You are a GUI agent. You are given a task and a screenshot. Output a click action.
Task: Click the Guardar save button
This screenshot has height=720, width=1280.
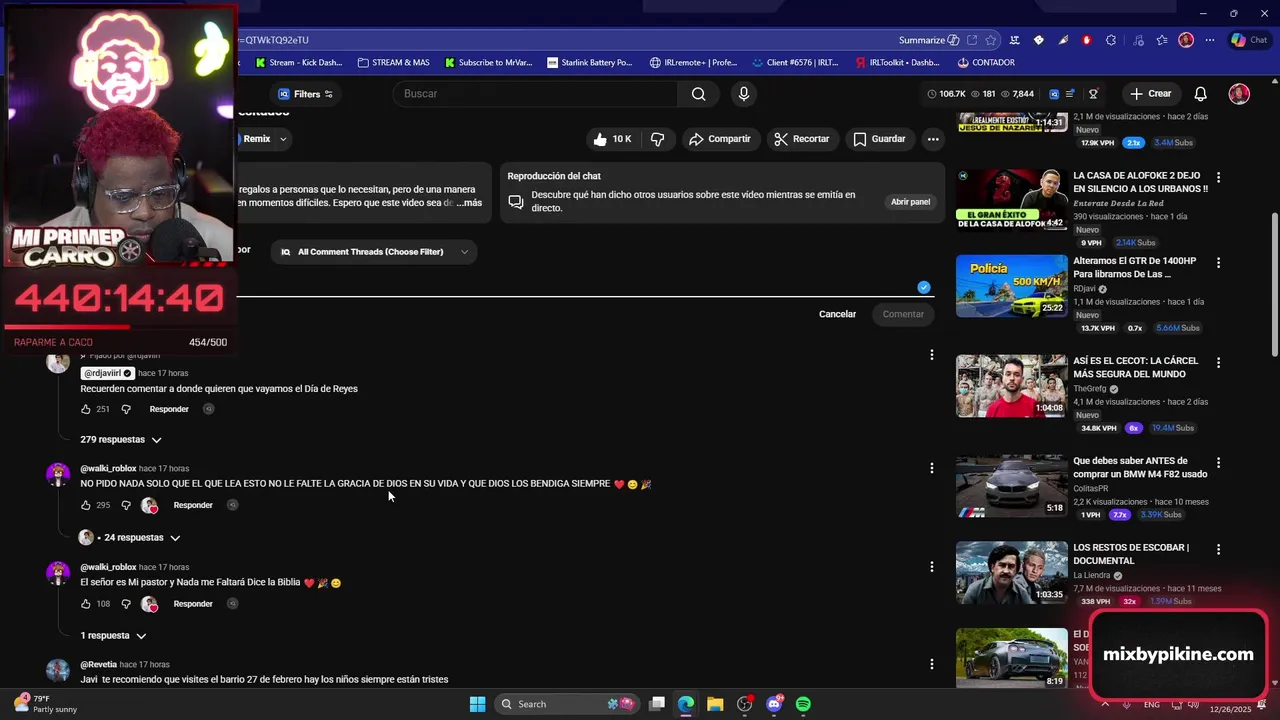(x=879, y=139)
